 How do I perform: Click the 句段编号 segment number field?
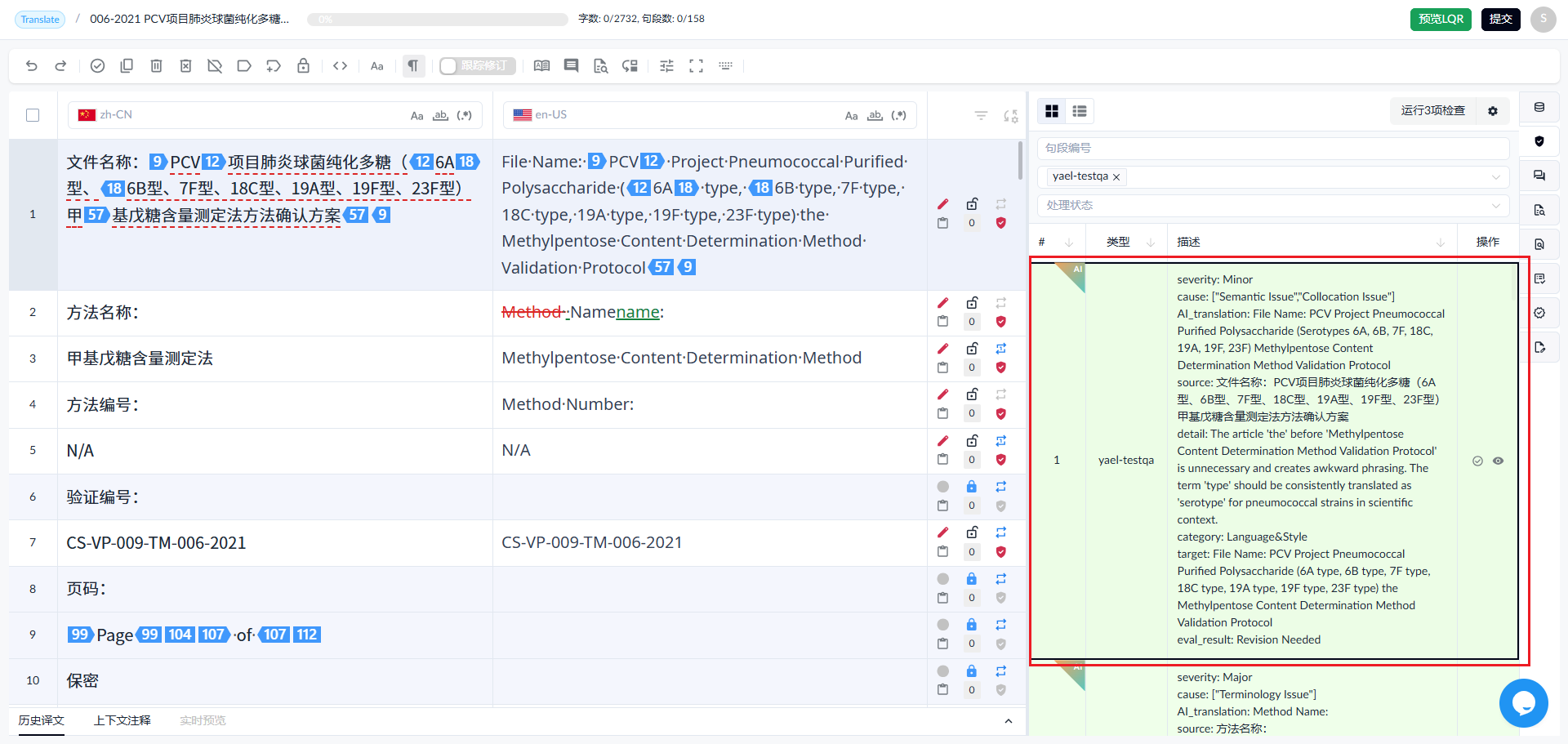coord(1273,148)
